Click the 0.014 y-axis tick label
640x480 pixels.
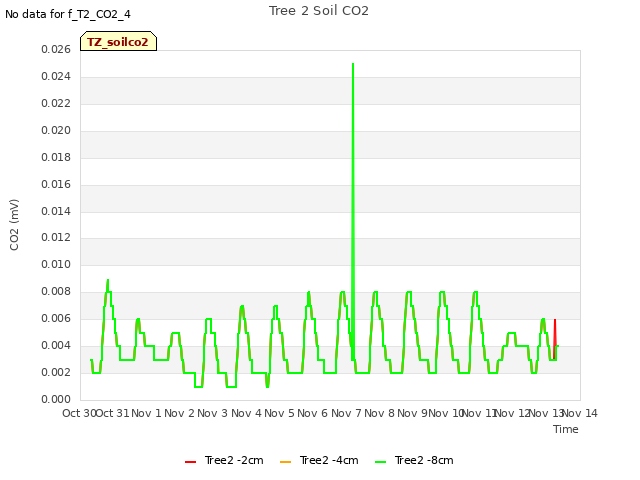pos(56,211)
